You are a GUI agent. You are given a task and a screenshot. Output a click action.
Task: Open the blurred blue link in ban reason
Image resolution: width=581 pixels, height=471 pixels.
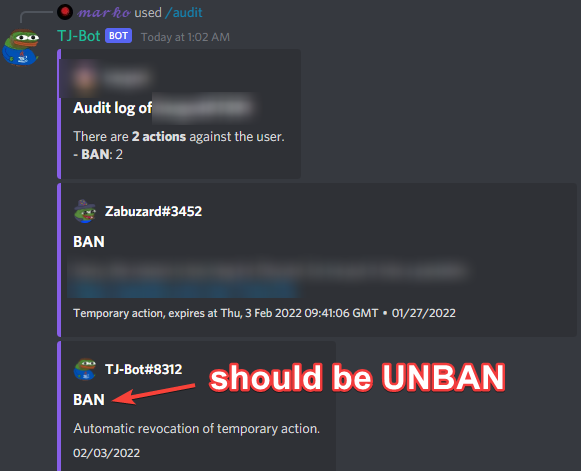(x=184, y=289)
